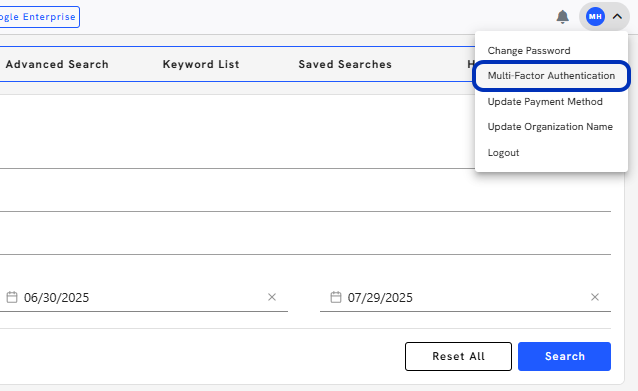Open calendar for 07/29/2025 date
Screen dimensions: 638x391
click(x=336, y=297)
